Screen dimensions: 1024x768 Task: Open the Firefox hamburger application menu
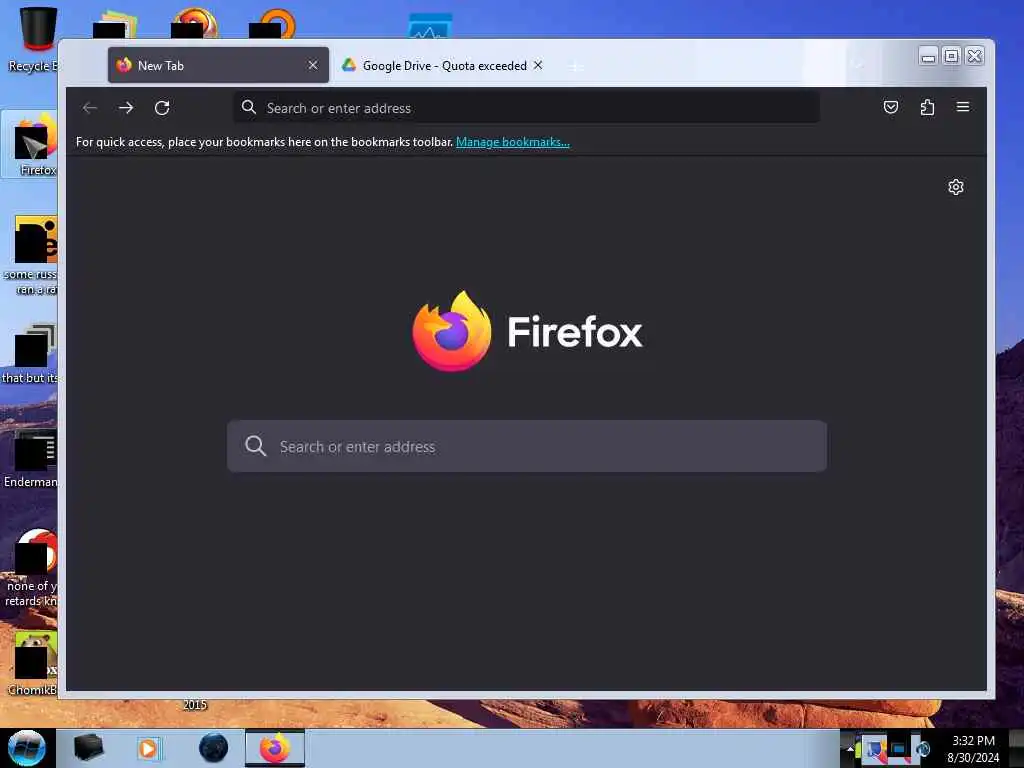point(963,107)
